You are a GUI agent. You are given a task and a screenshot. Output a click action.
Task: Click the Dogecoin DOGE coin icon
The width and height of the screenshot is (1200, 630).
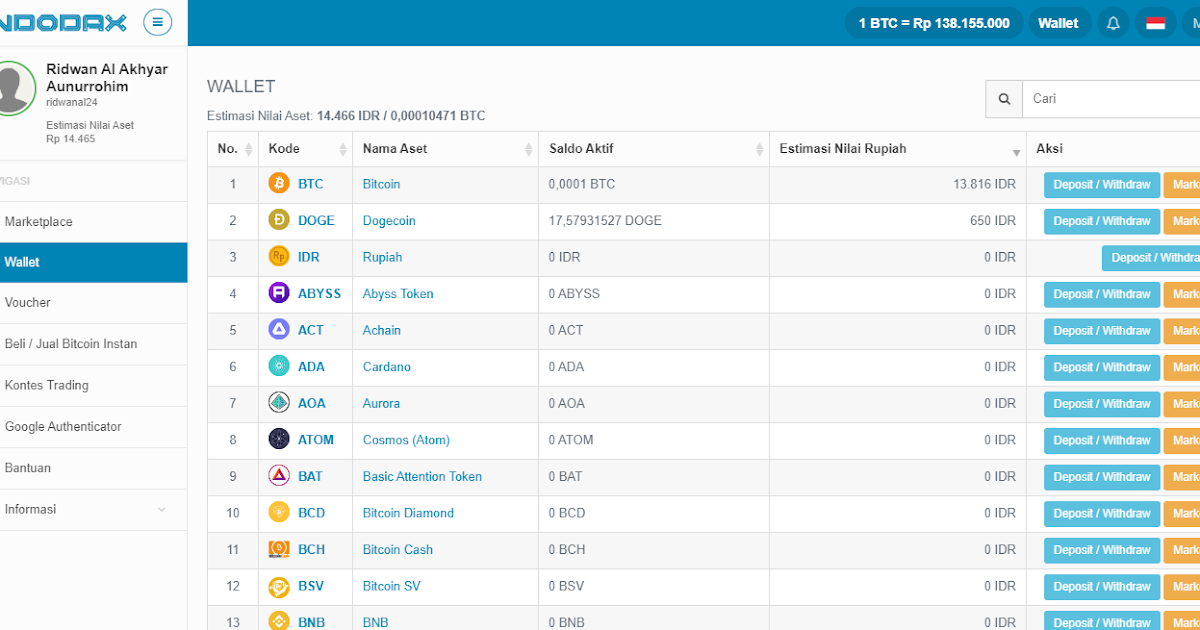(x=279, y=221)
